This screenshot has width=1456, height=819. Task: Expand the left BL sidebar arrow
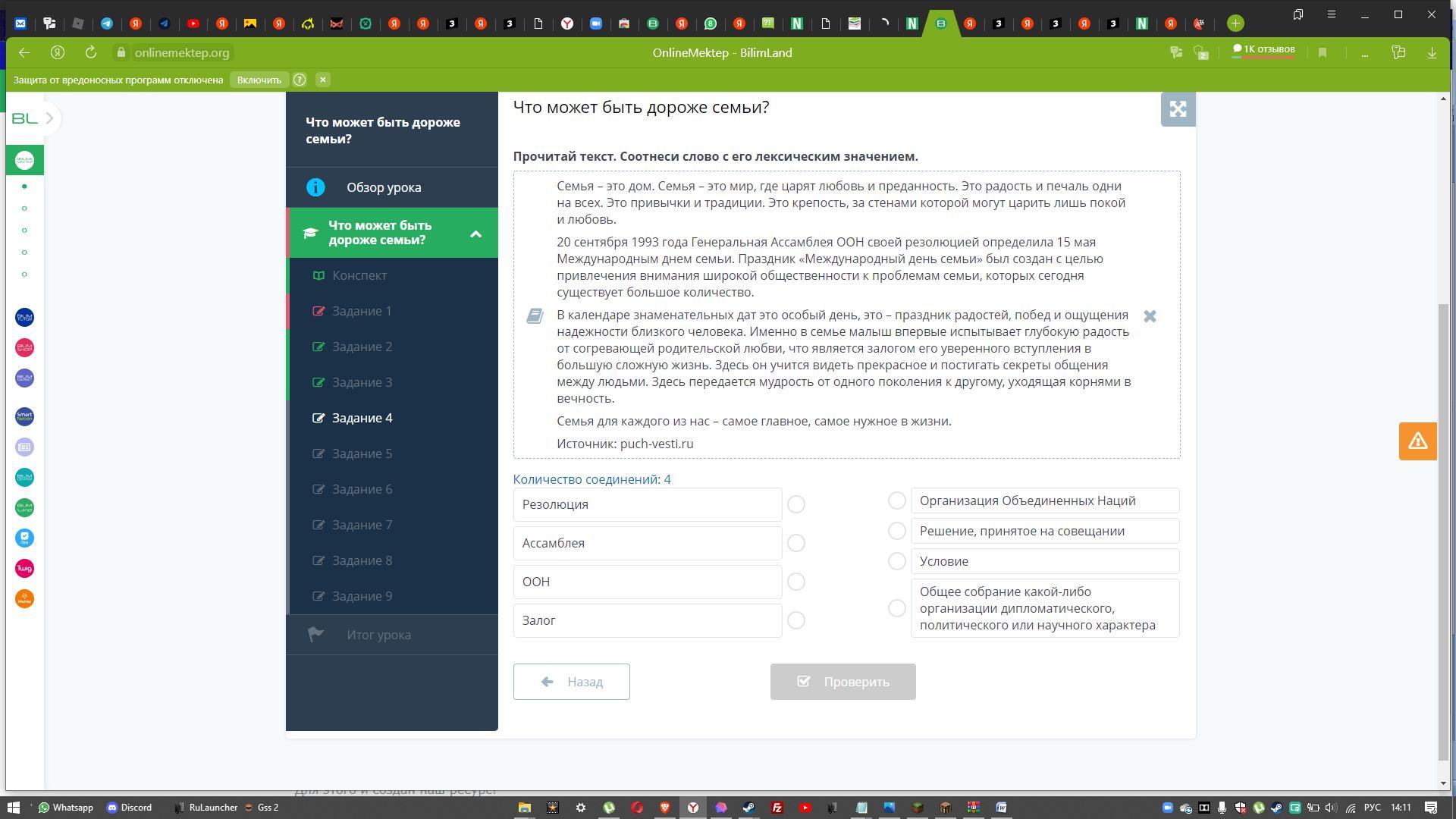tap(50, 118)
